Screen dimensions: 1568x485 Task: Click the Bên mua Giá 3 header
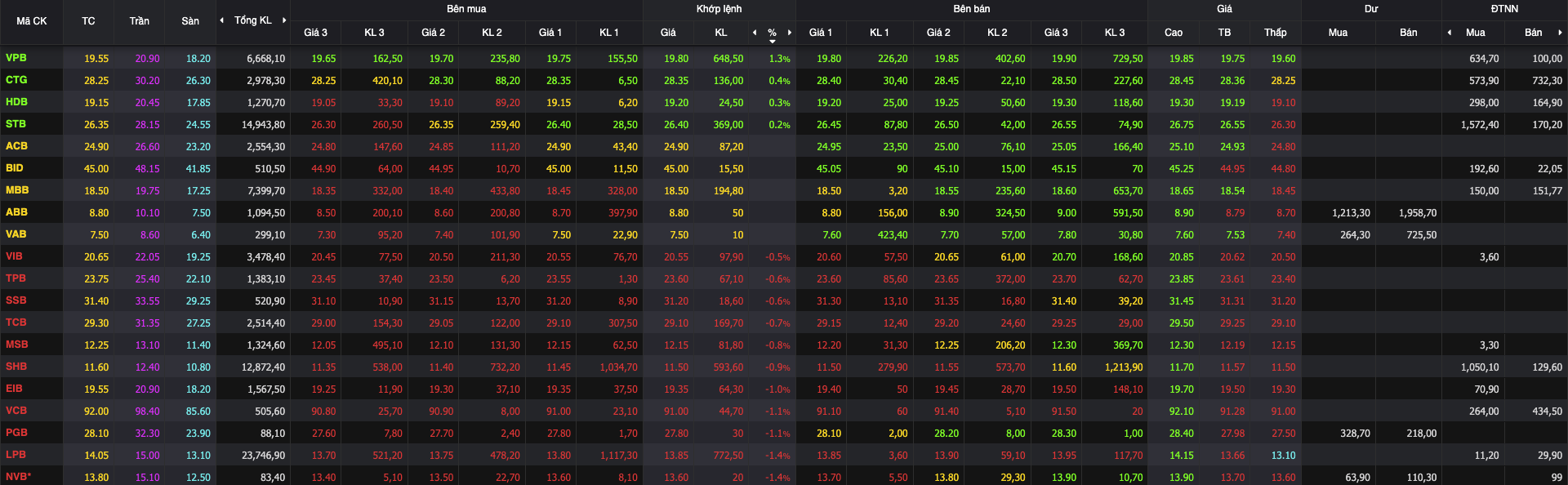point(315,33)
